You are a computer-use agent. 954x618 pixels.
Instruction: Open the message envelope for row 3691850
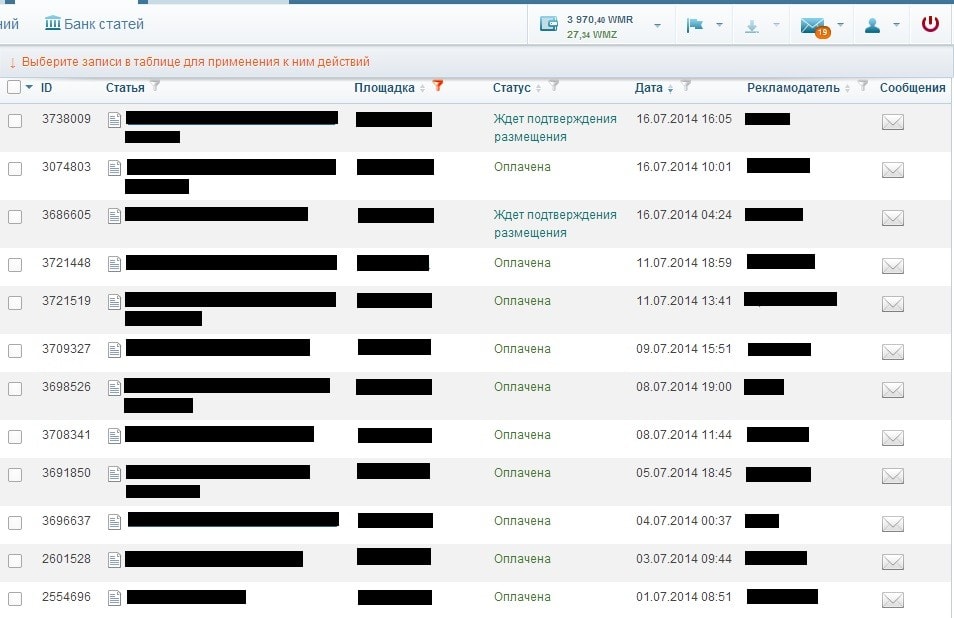[x=893, y=475]
